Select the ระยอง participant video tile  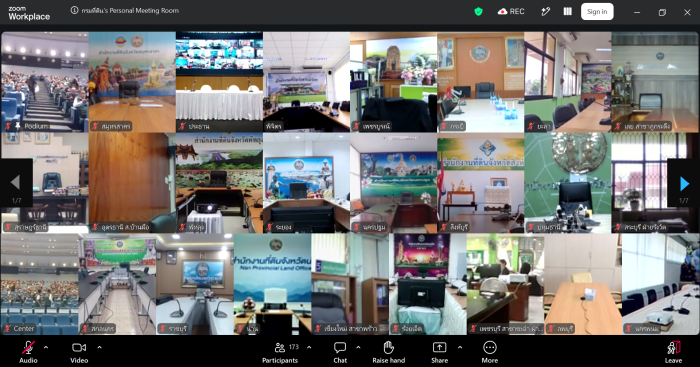pos(306,183)
